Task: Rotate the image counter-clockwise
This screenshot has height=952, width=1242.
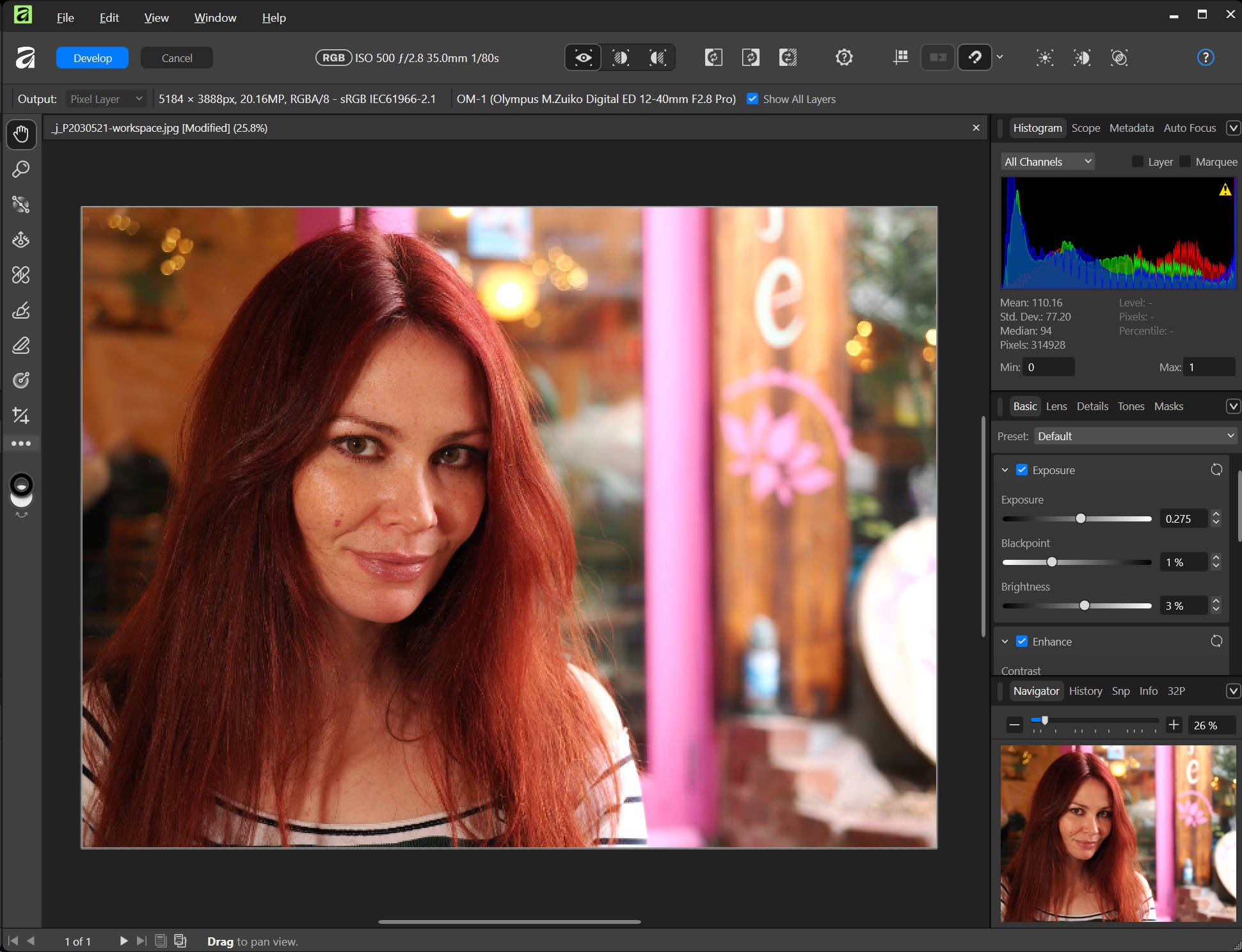Action: [713, 58]
